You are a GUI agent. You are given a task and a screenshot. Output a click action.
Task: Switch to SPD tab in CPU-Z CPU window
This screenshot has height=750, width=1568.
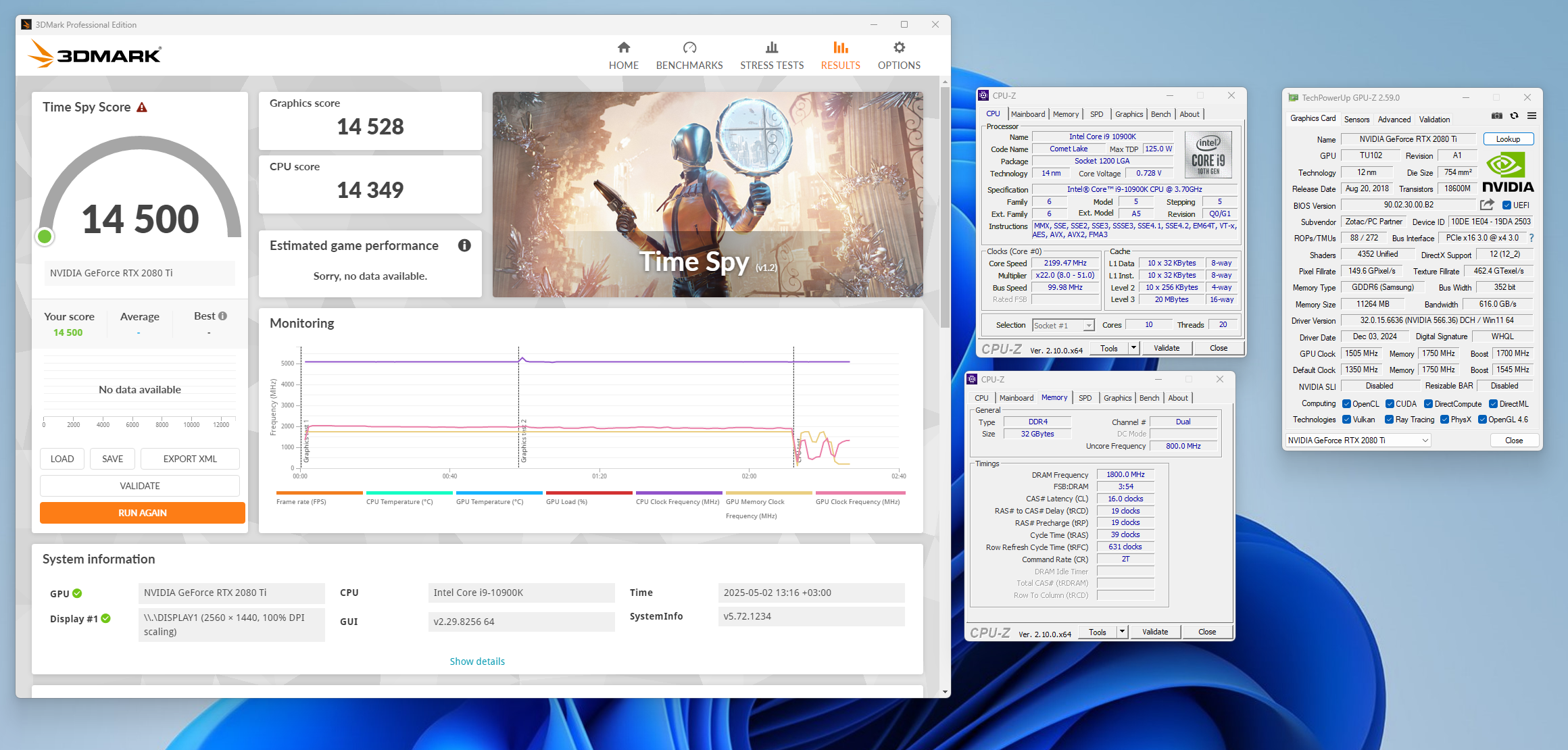[1097, 114]
